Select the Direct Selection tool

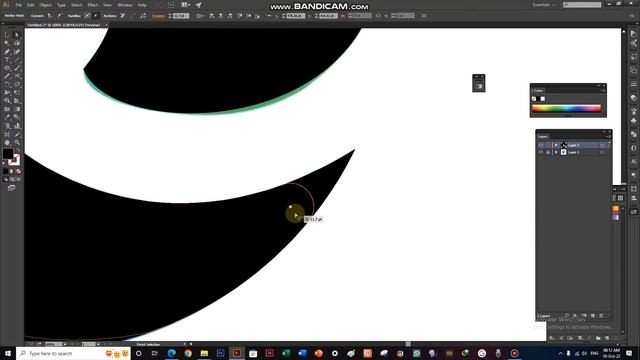[x=17, y=35]
